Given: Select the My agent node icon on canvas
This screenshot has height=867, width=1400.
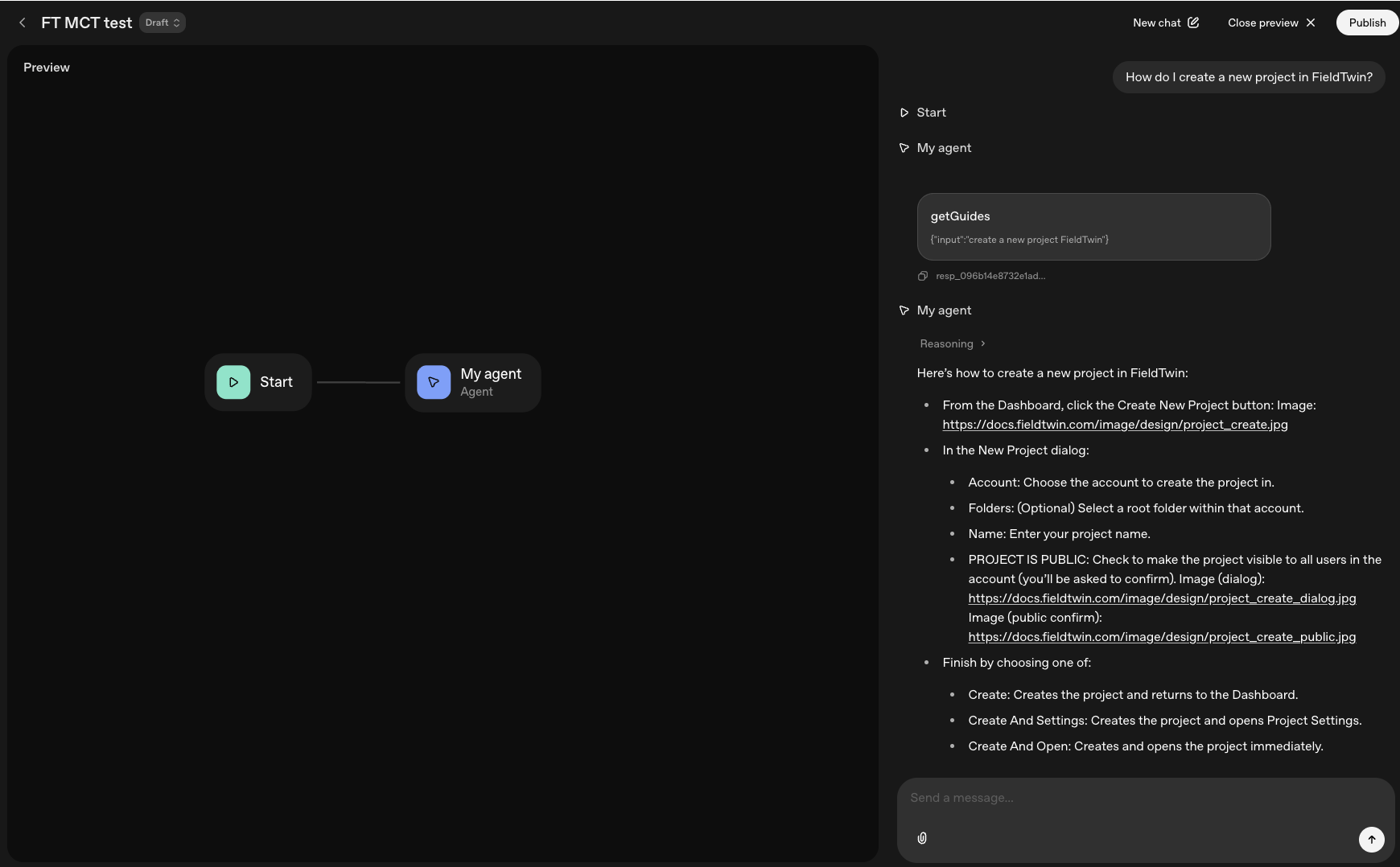Looking at the screenshot, I should (x=434, y=382).
